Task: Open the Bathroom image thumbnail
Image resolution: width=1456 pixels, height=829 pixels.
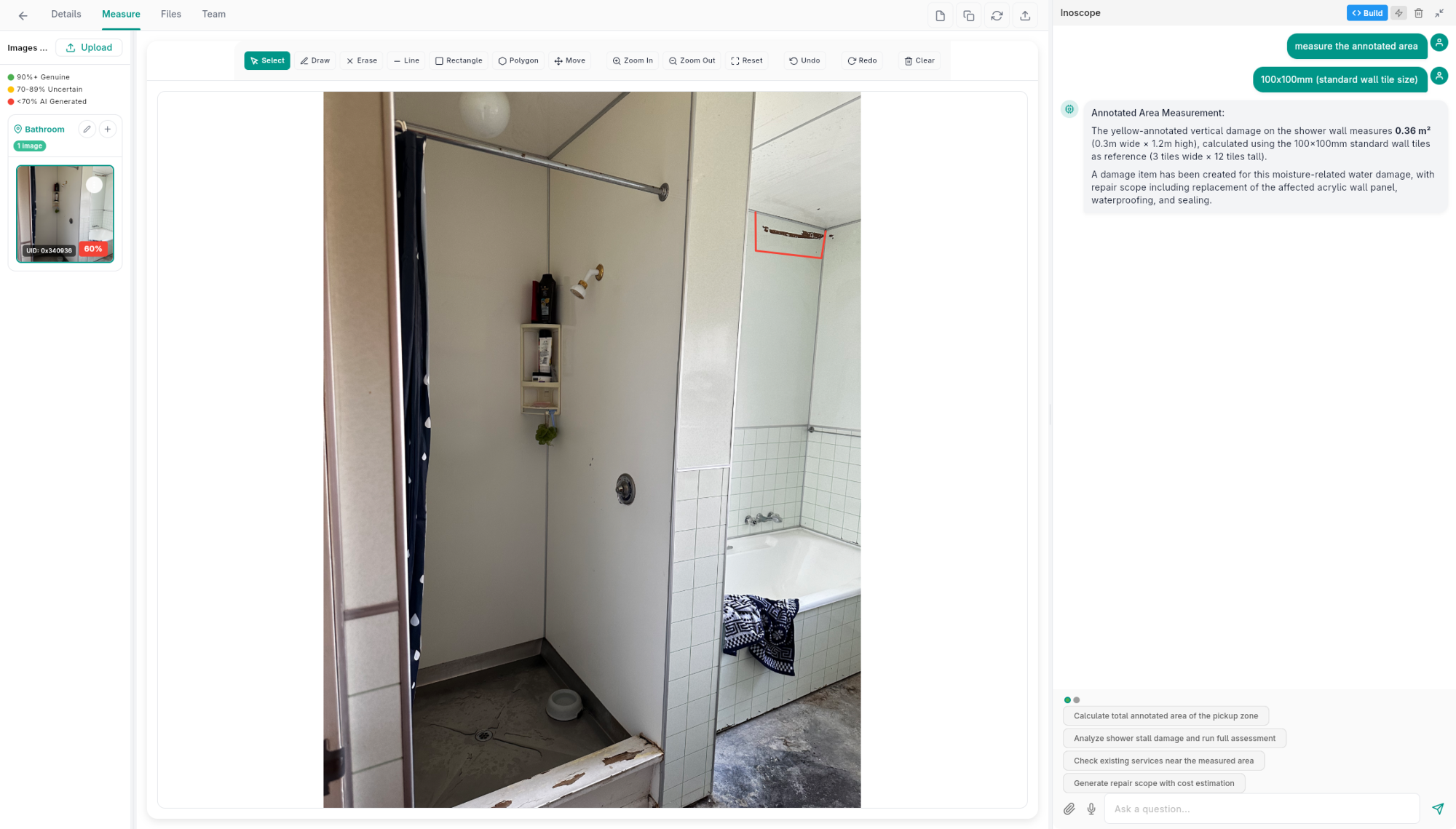Action: click(64, 213)
